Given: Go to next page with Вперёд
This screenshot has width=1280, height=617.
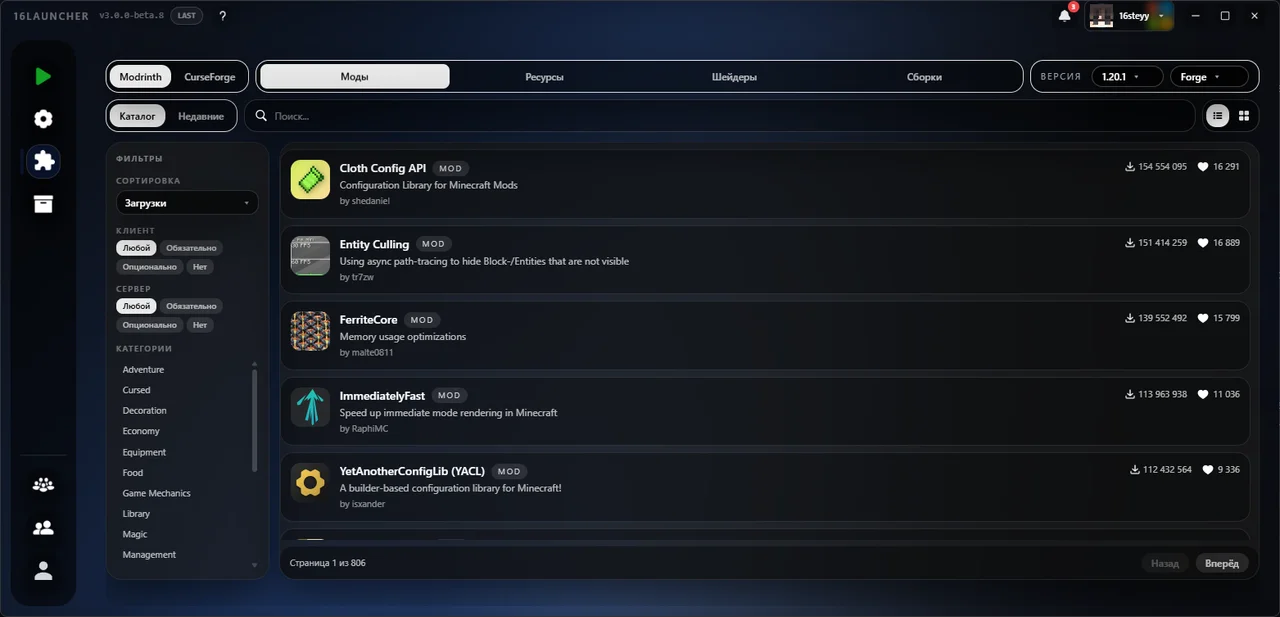Looking at the screenshot, I should 1222,563.
